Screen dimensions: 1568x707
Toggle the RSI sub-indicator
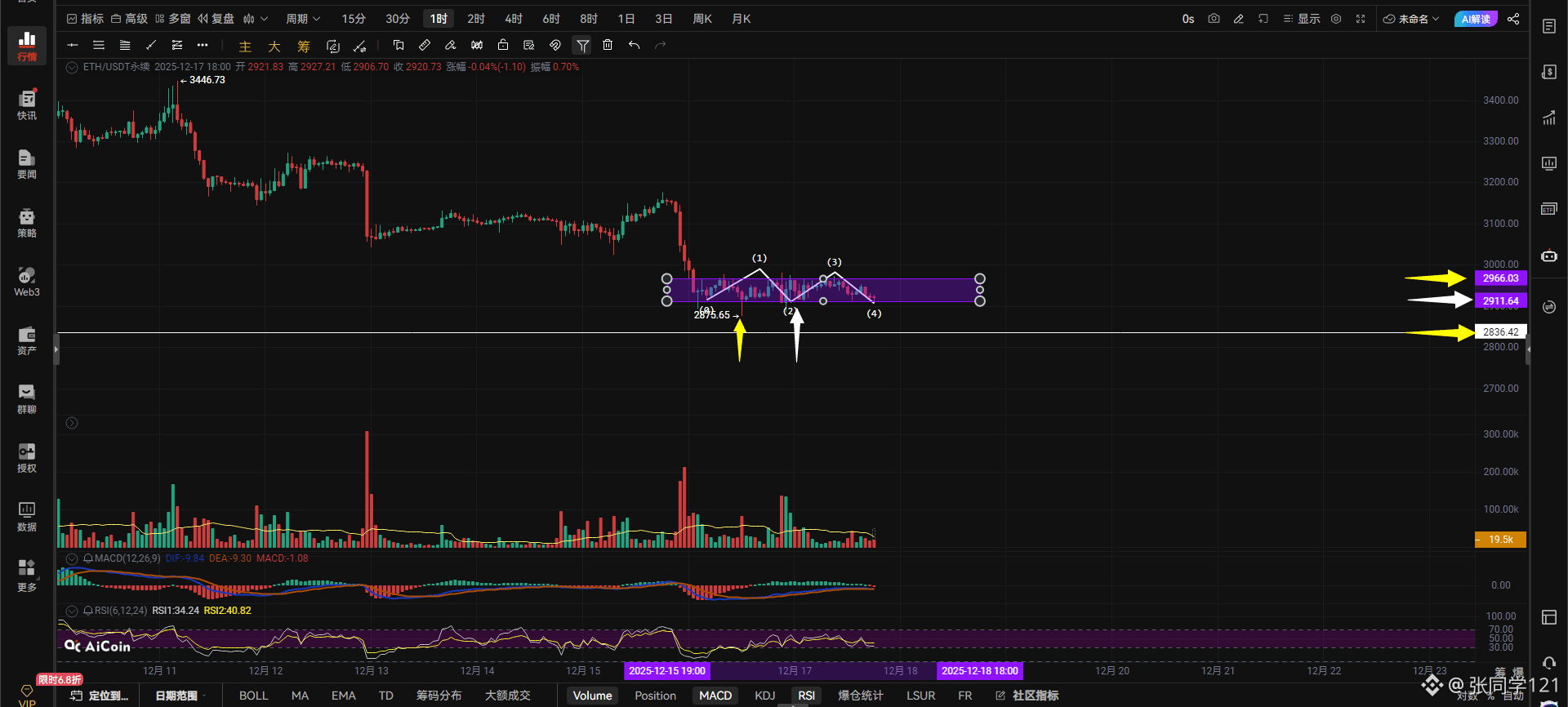(807, 696)
